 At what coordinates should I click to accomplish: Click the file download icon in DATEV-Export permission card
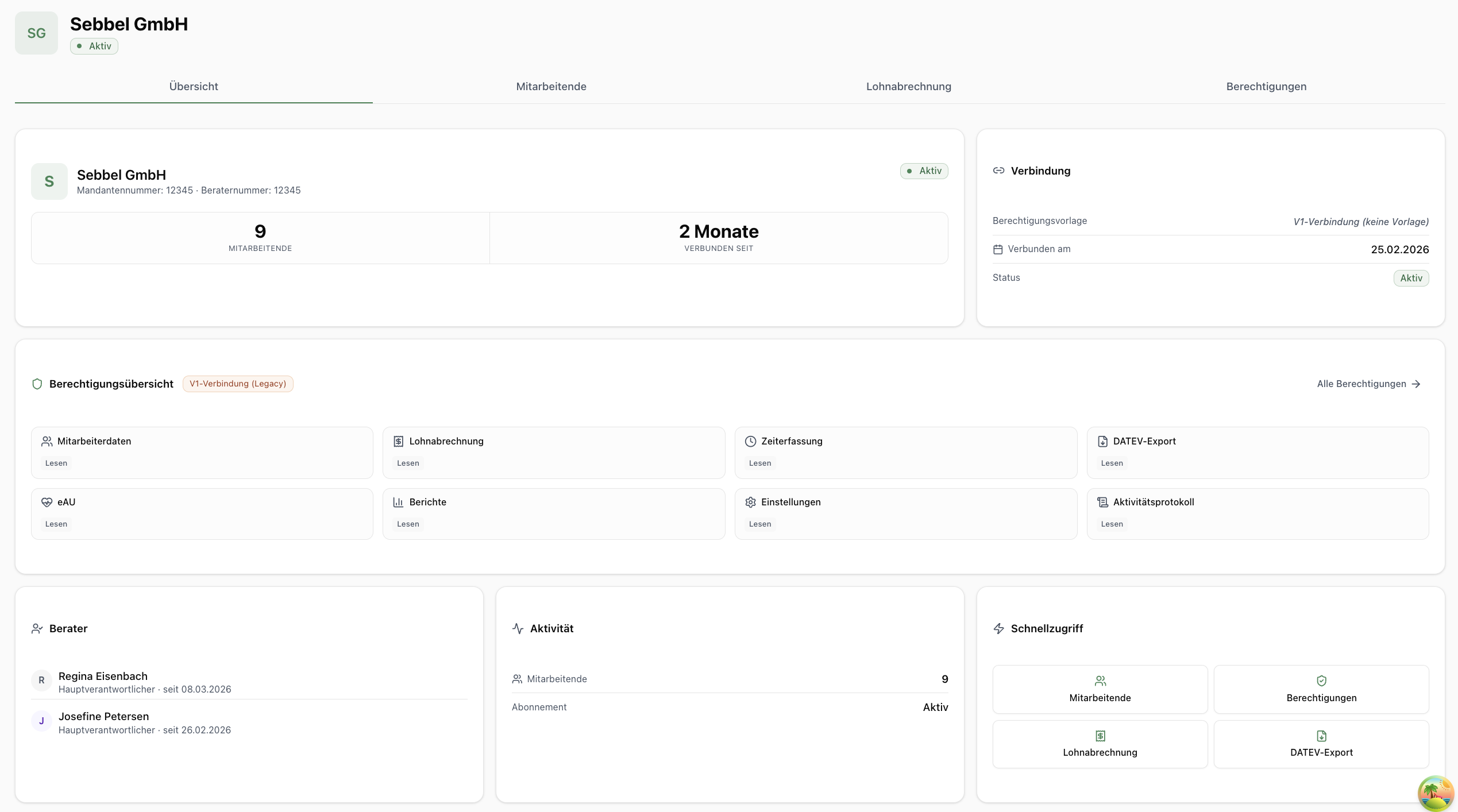pyautogui.click(x=1103, y=442)
